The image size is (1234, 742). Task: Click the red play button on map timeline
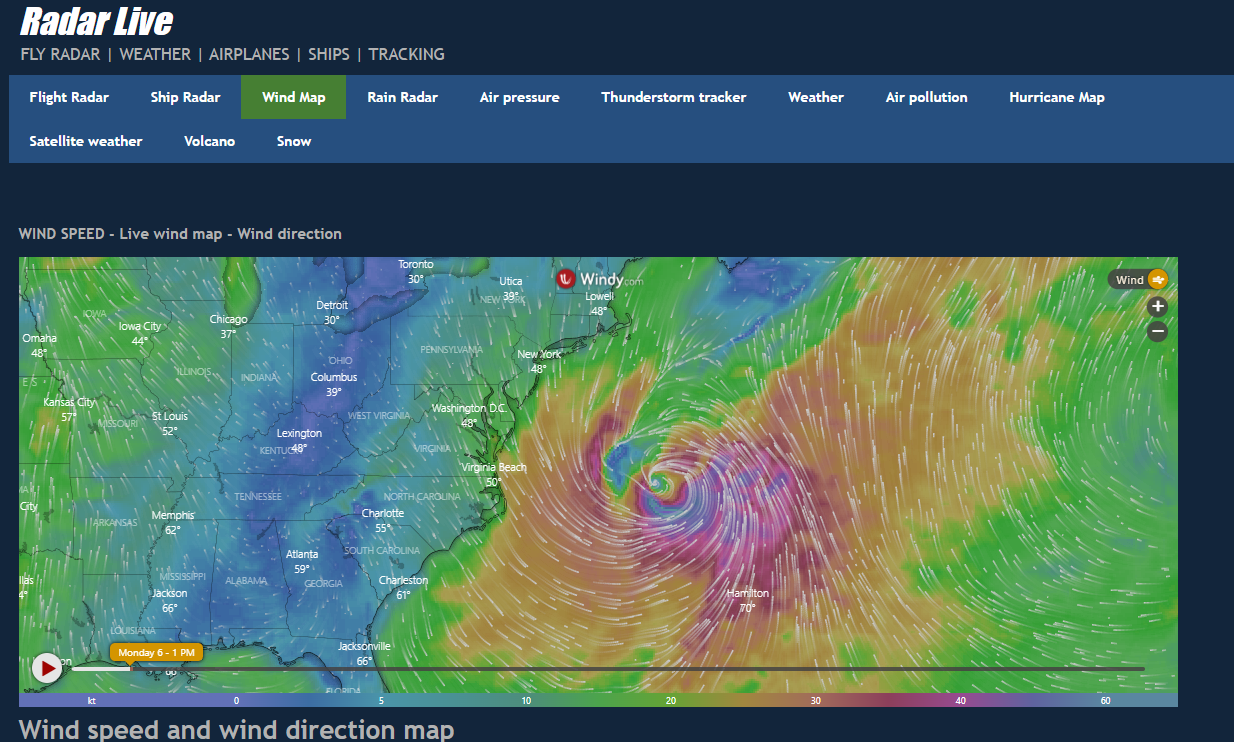(47, 667)
